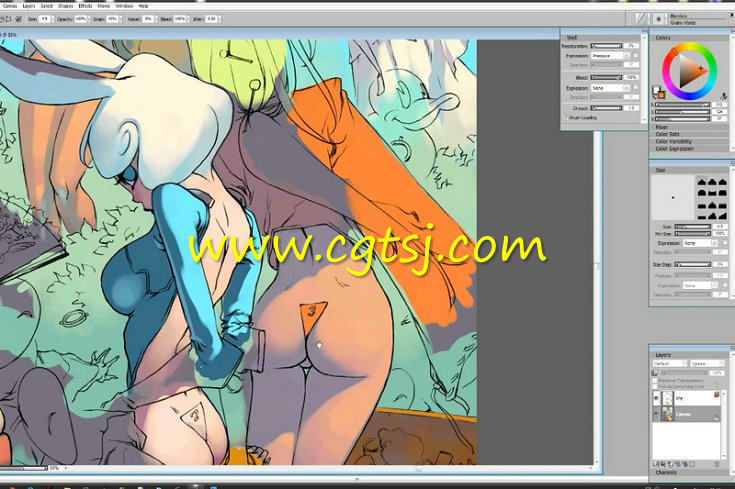Viewport: 735px width, 489px height.
Task: Open the Effects menu
Action: tap(85, 6)
